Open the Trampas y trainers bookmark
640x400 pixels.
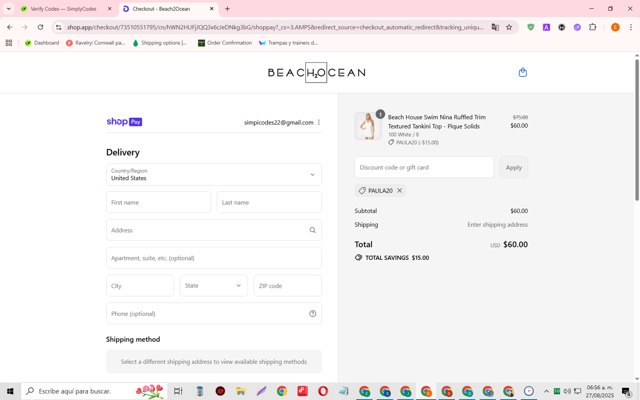point(289,43)
